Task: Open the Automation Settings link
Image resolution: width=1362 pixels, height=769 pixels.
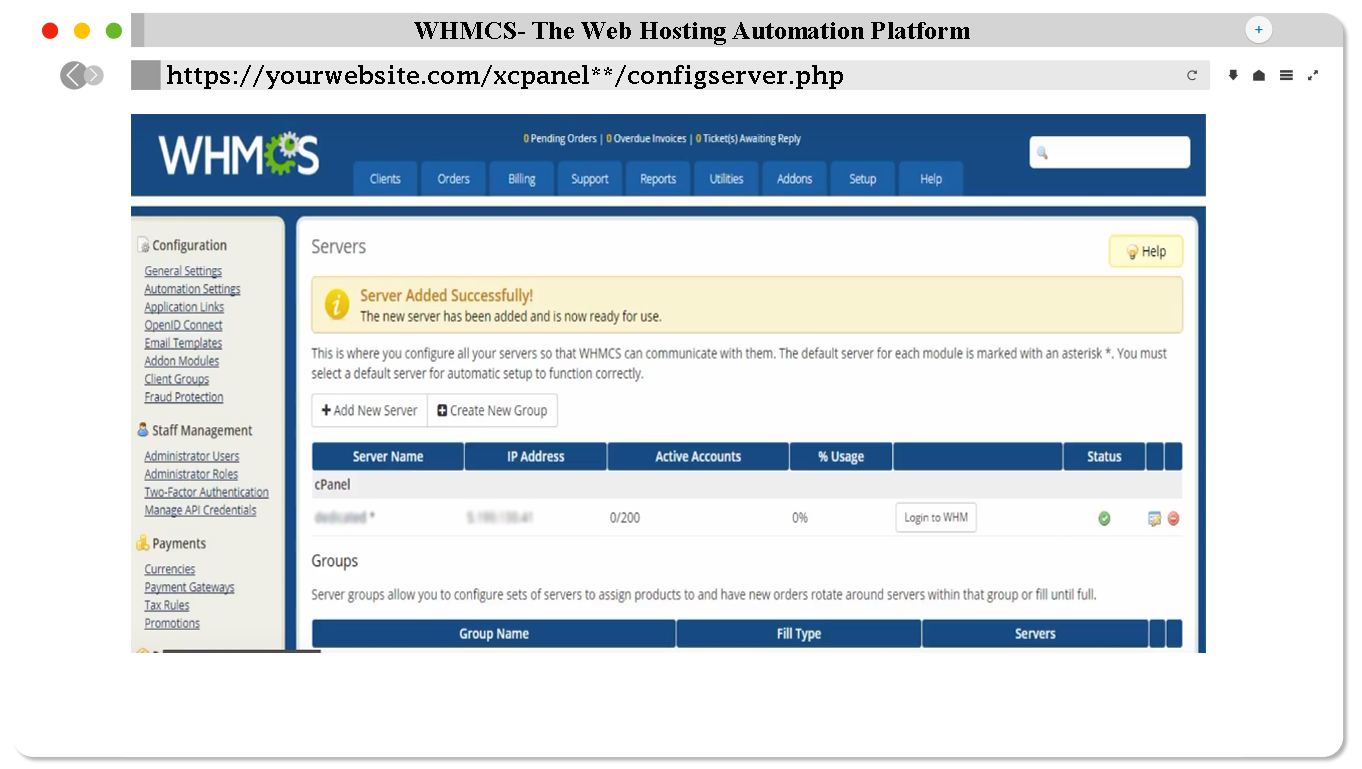Action: point(192,289)
